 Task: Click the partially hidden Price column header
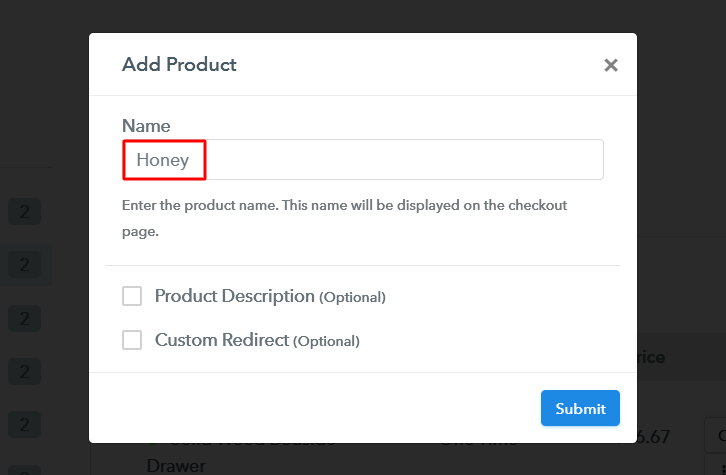click(x=651, y=357)
